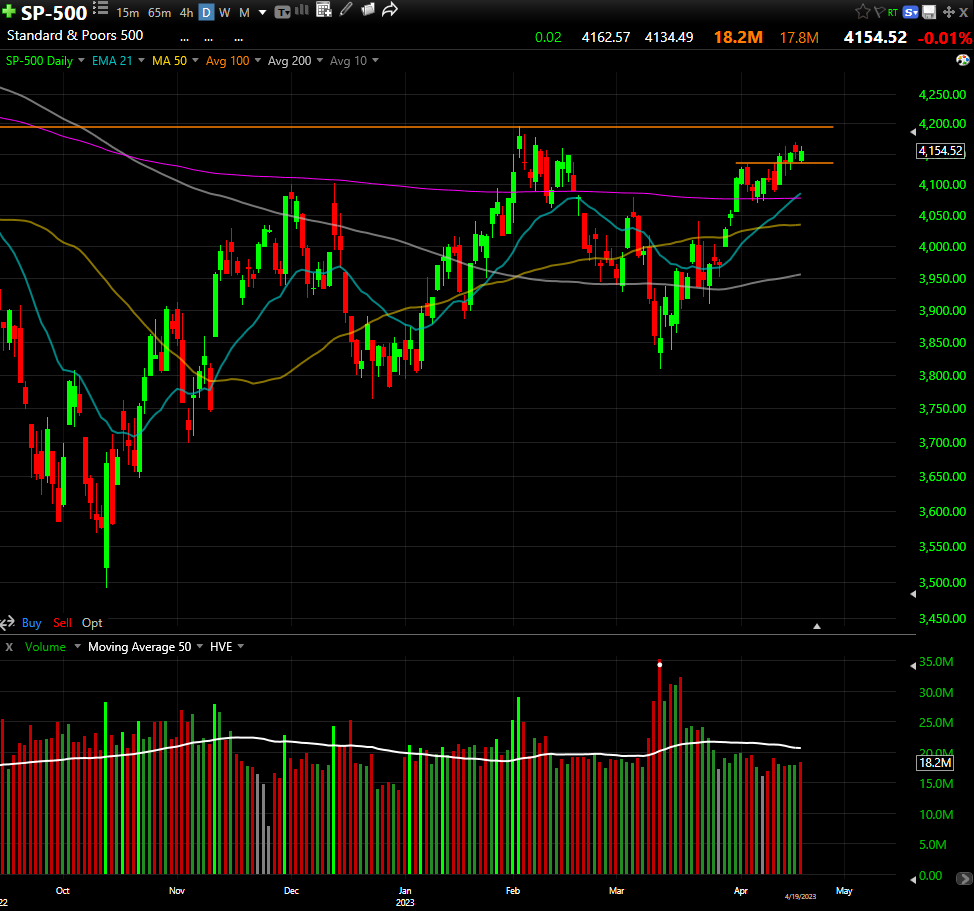Click the Buy button
Image resolution: width=974 pixels, height=911 pixels.
(x=32, y=623)
